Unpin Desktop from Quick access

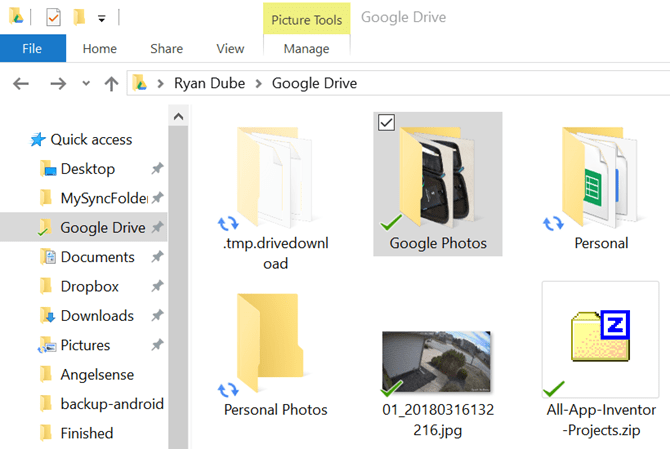point(157,169)
